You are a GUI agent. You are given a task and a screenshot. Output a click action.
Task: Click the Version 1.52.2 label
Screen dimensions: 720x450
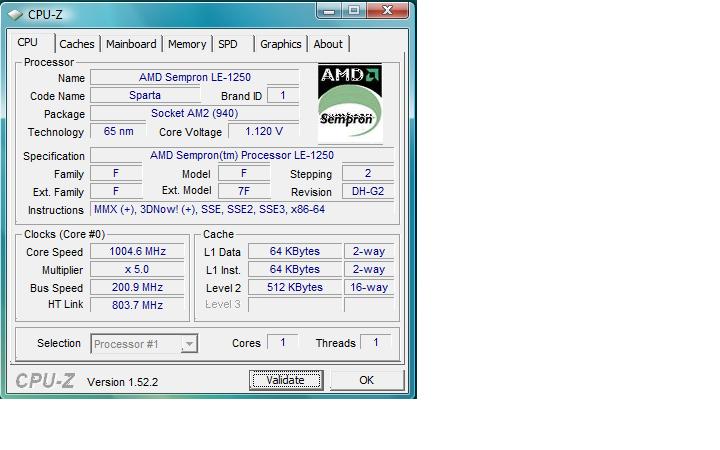(x=123, y=382)
